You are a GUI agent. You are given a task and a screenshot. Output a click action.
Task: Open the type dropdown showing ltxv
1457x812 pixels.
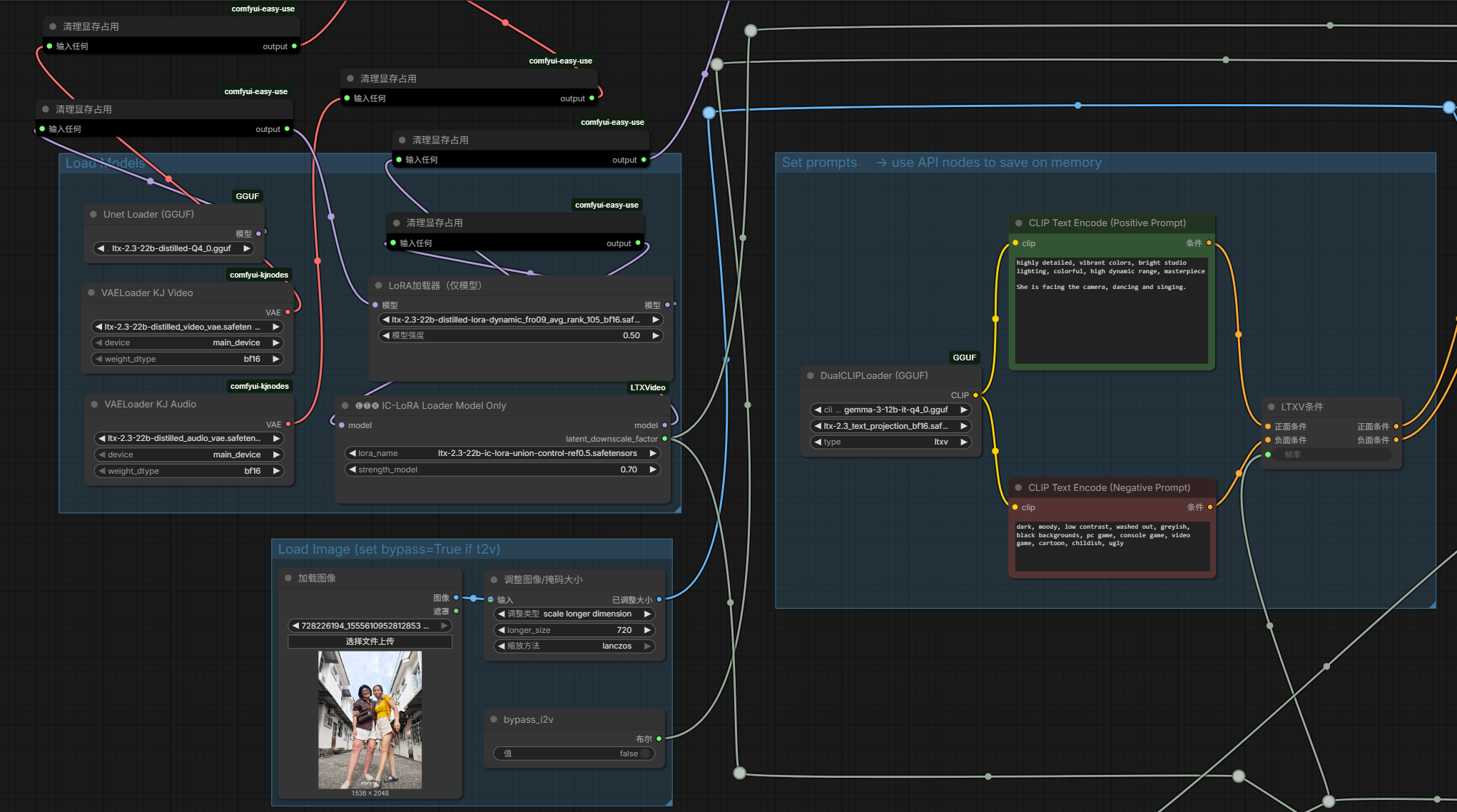(891, 442)
